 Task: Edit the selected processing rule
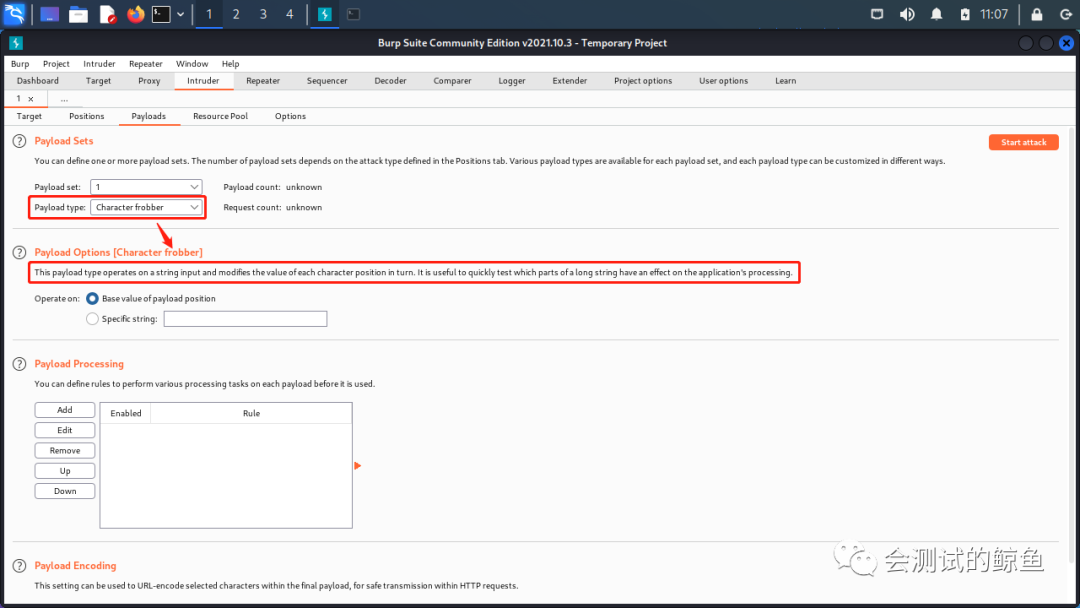point(65,430)
